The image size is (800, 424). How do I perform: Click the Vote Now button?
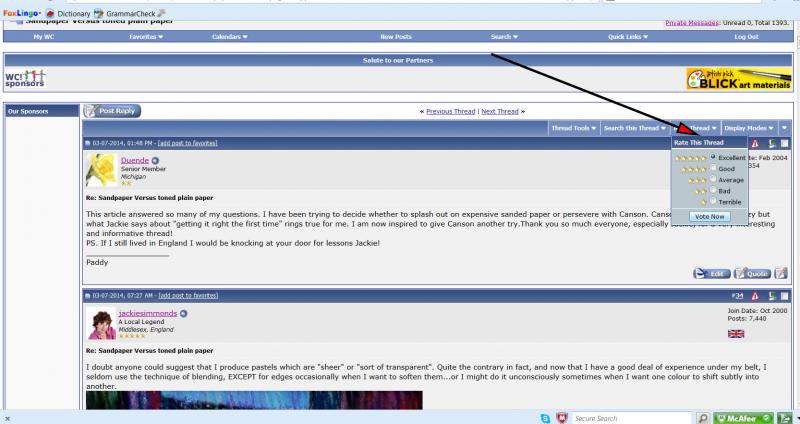coord(710,216)
